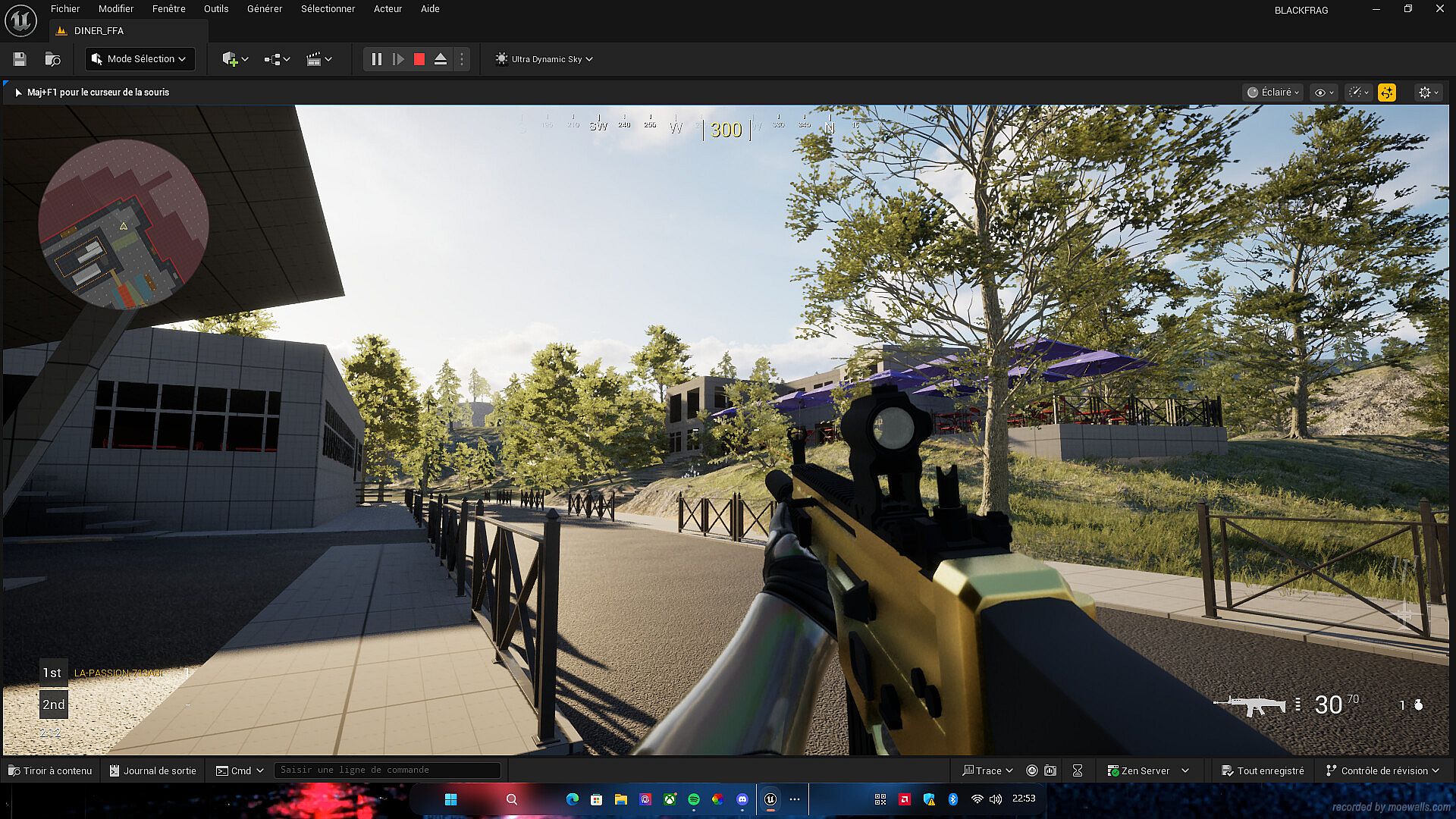Click the hourglass derived data icon

click(1078, 770)
